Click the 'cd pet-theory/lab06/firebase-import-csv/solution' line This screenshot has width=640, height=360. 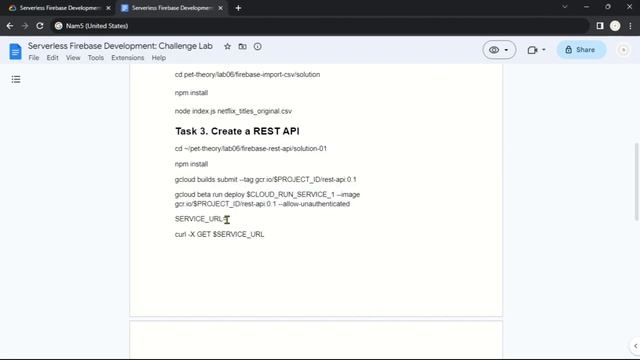[x=247, y=75]
